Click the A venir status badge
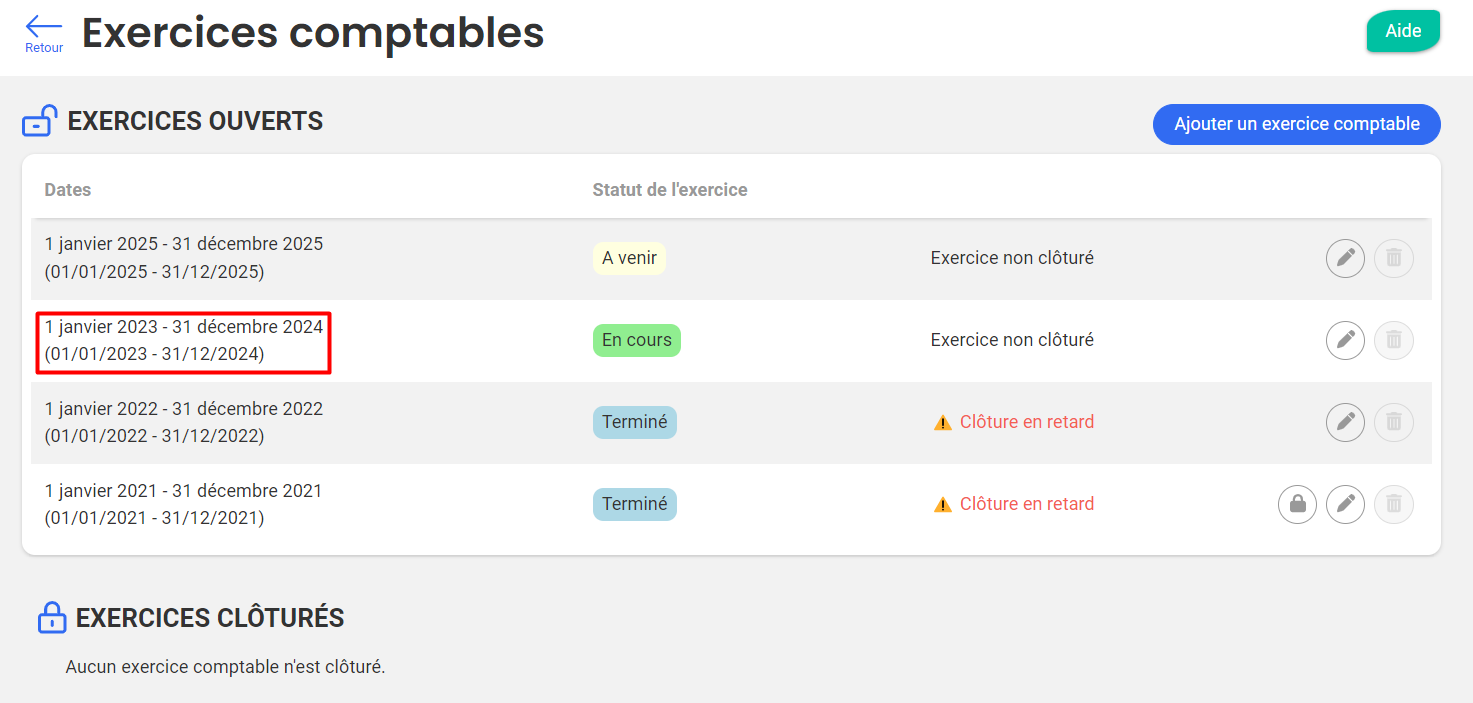The image size is (1473, 703). pos(629,258)
